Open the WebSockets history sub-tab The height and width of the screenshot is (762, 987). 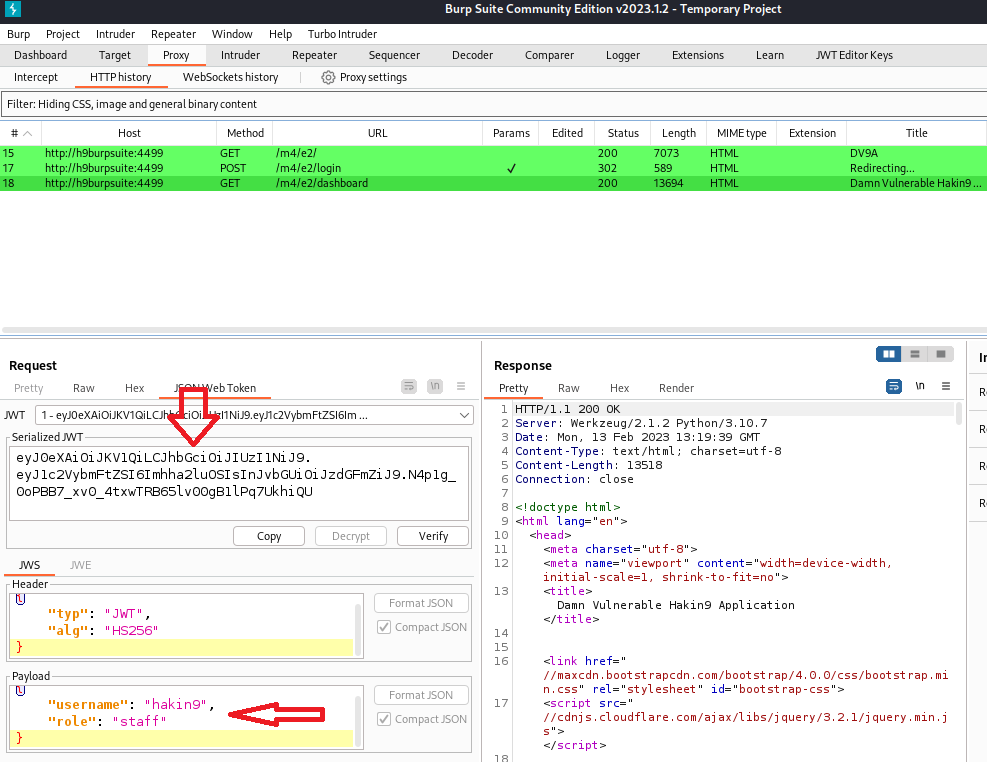click(x=230, y=77)
